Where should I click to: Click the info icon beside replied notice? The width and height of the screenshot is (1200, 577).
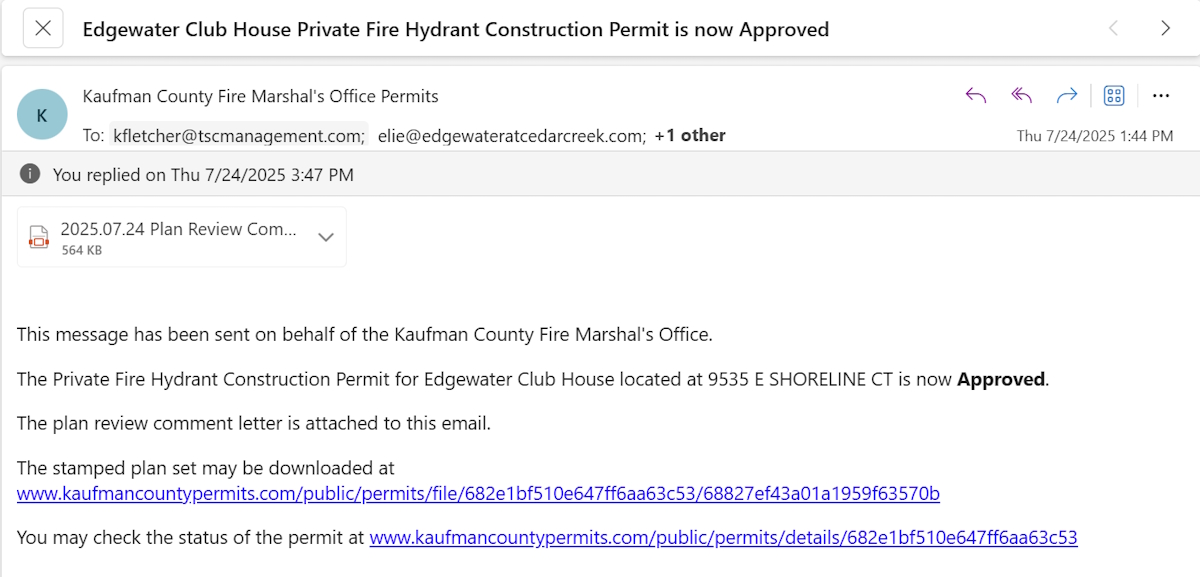point(31,175)
